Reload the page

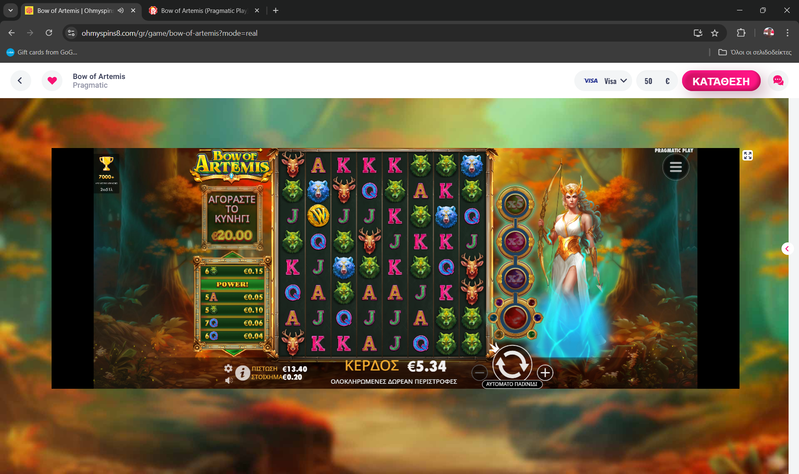(x=49, y=33)
